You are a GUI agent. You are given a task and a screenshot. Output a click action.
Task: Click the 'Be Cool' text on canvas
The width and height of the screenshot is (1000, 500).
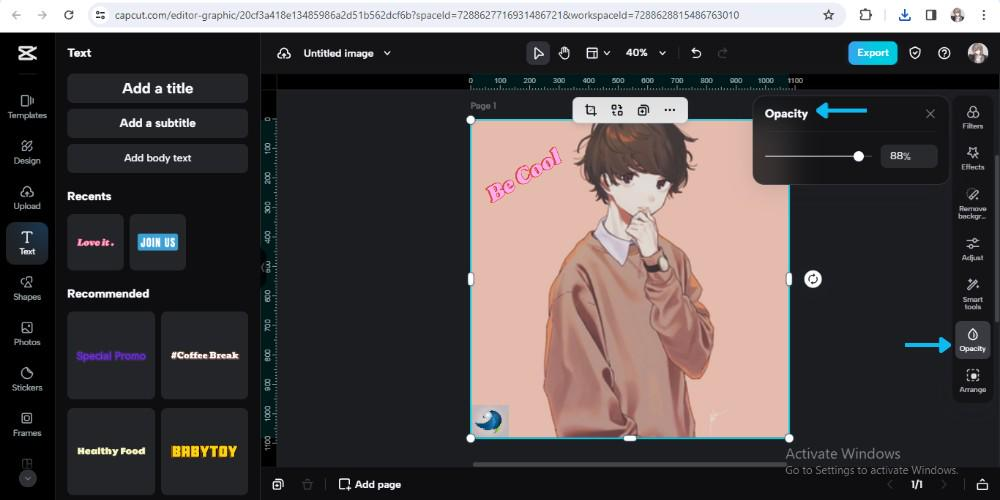(x=524, y=175)
